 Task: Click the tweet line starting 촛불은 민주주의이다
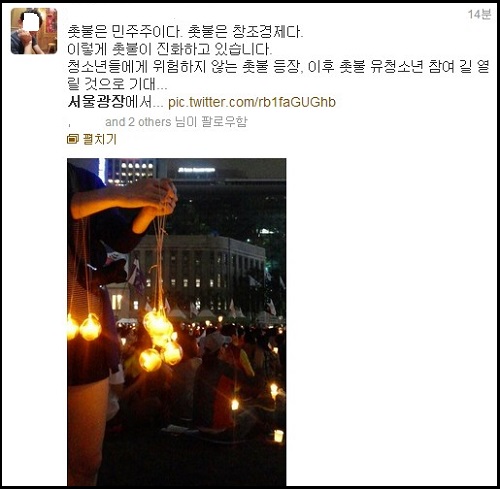(185, 32)
